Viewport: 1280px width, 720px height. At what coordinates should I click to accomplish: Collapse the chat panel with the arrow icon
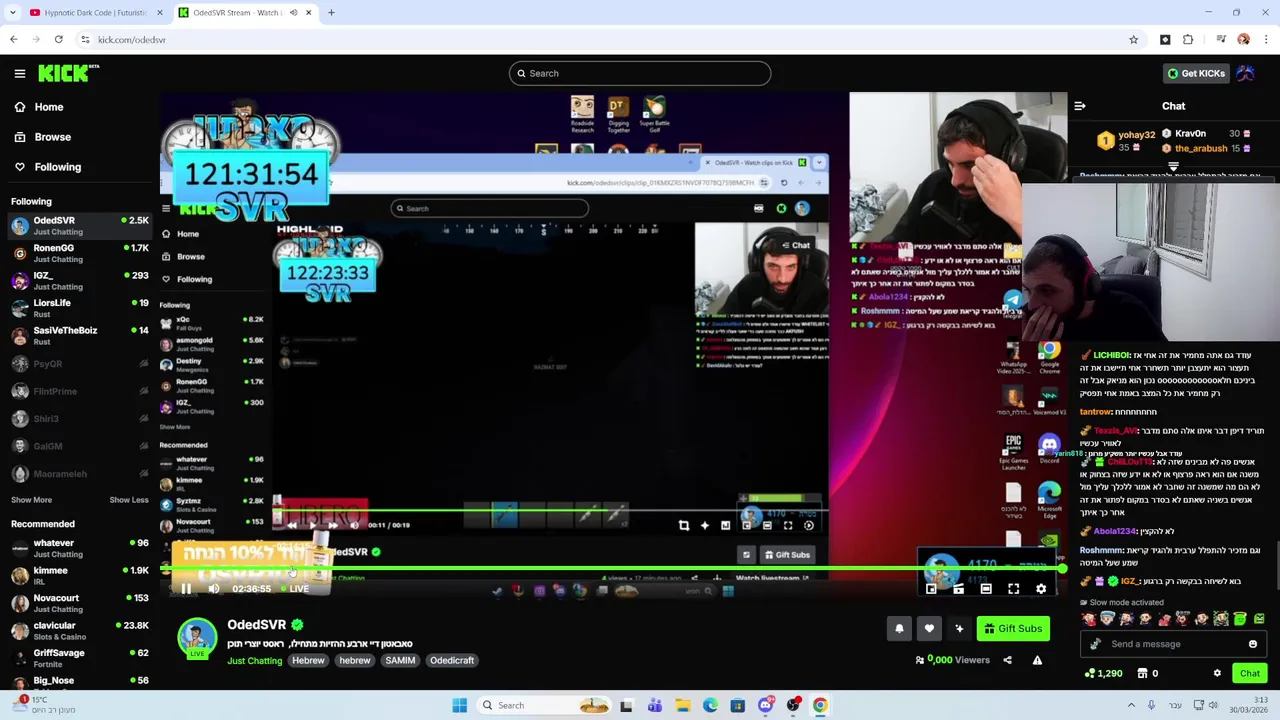point(1080,106)
